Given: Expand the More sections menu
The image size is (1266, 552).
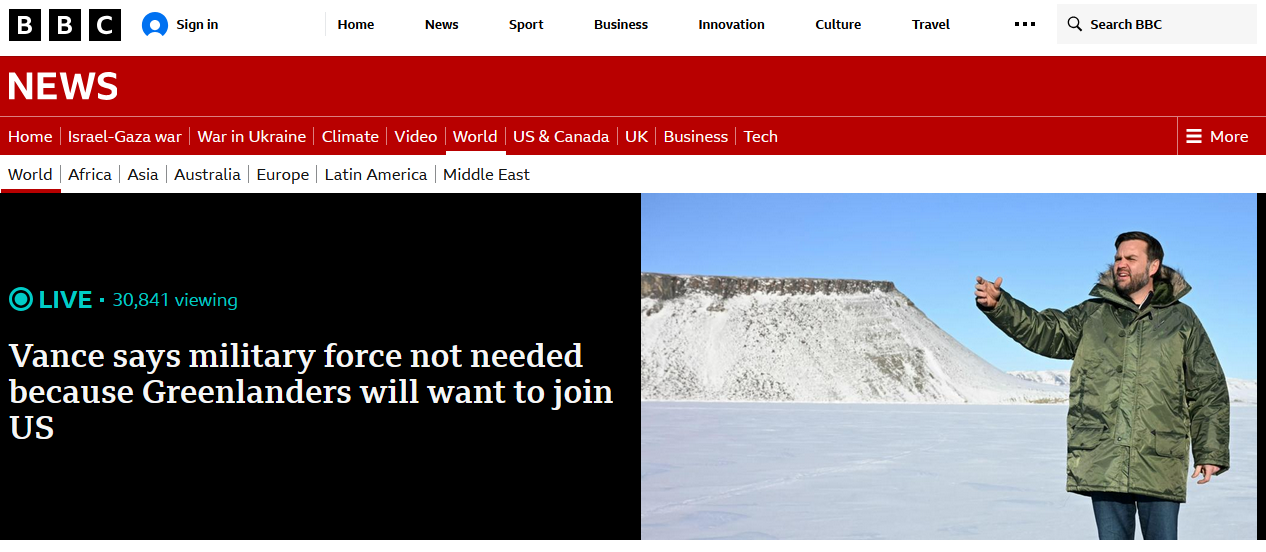Looking at the screenshot, I should [x=1217, y=136].
